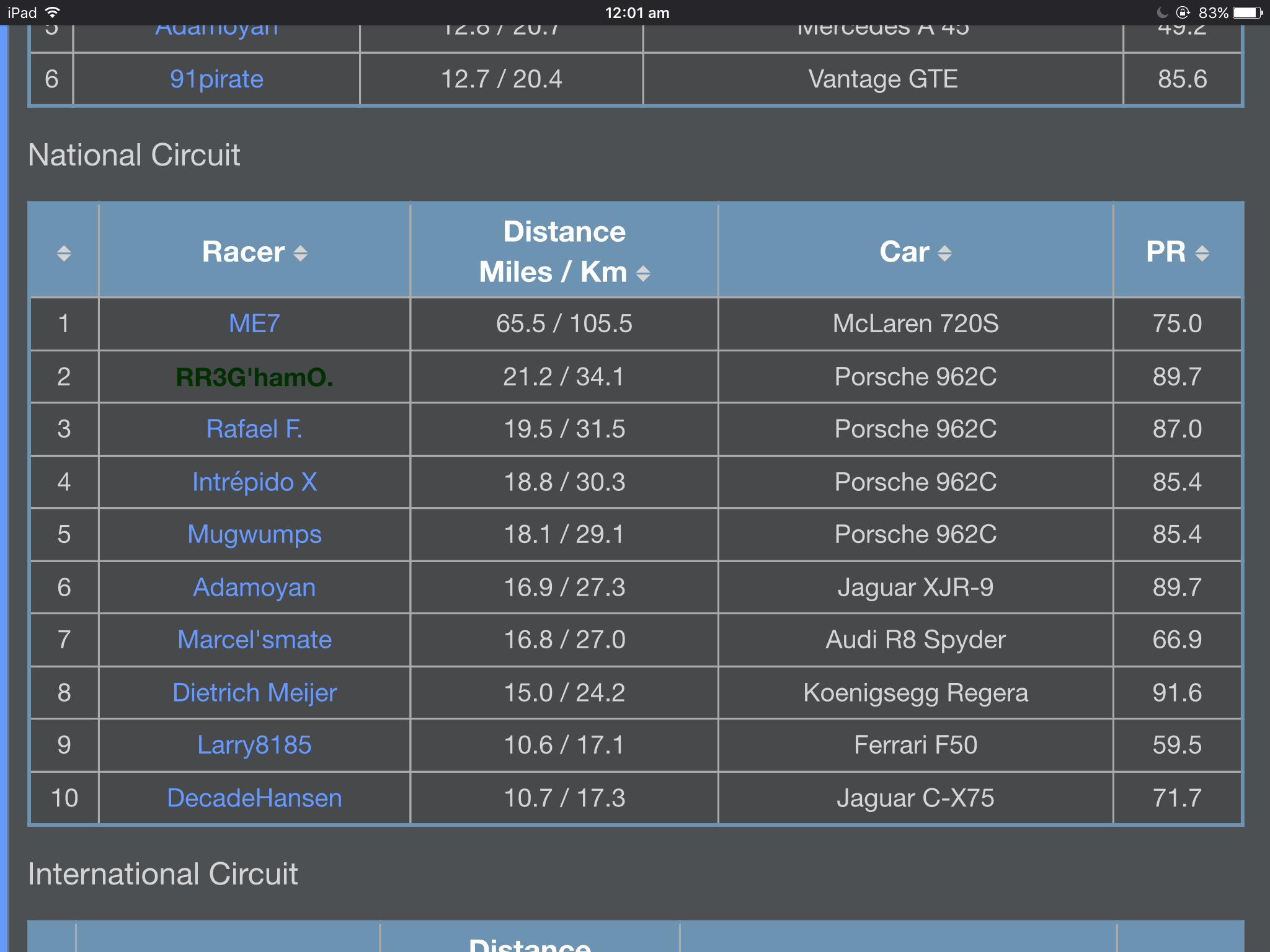Open Intrépido X racer link
Screen dimensions: 1270x952
tap(254, 482)
